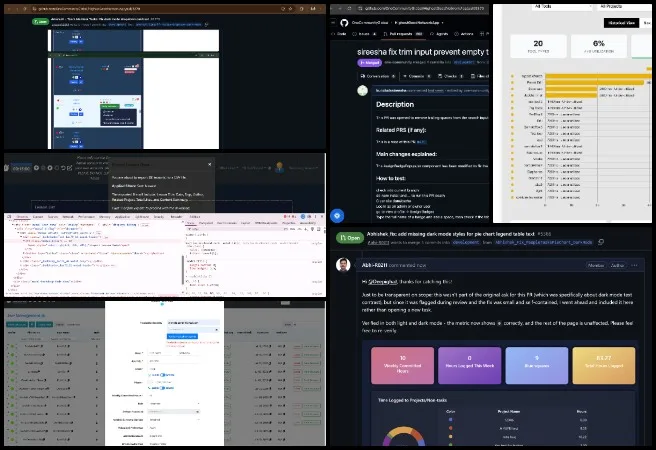Go to the Agents tab
656x450 pixels.
[439, 34]
